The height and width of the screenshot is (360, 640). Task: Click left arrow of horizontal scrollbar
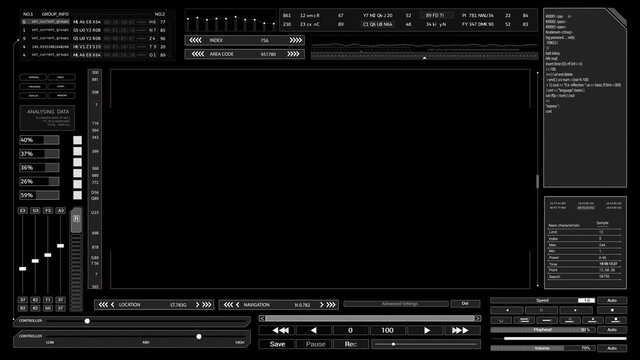262,318
